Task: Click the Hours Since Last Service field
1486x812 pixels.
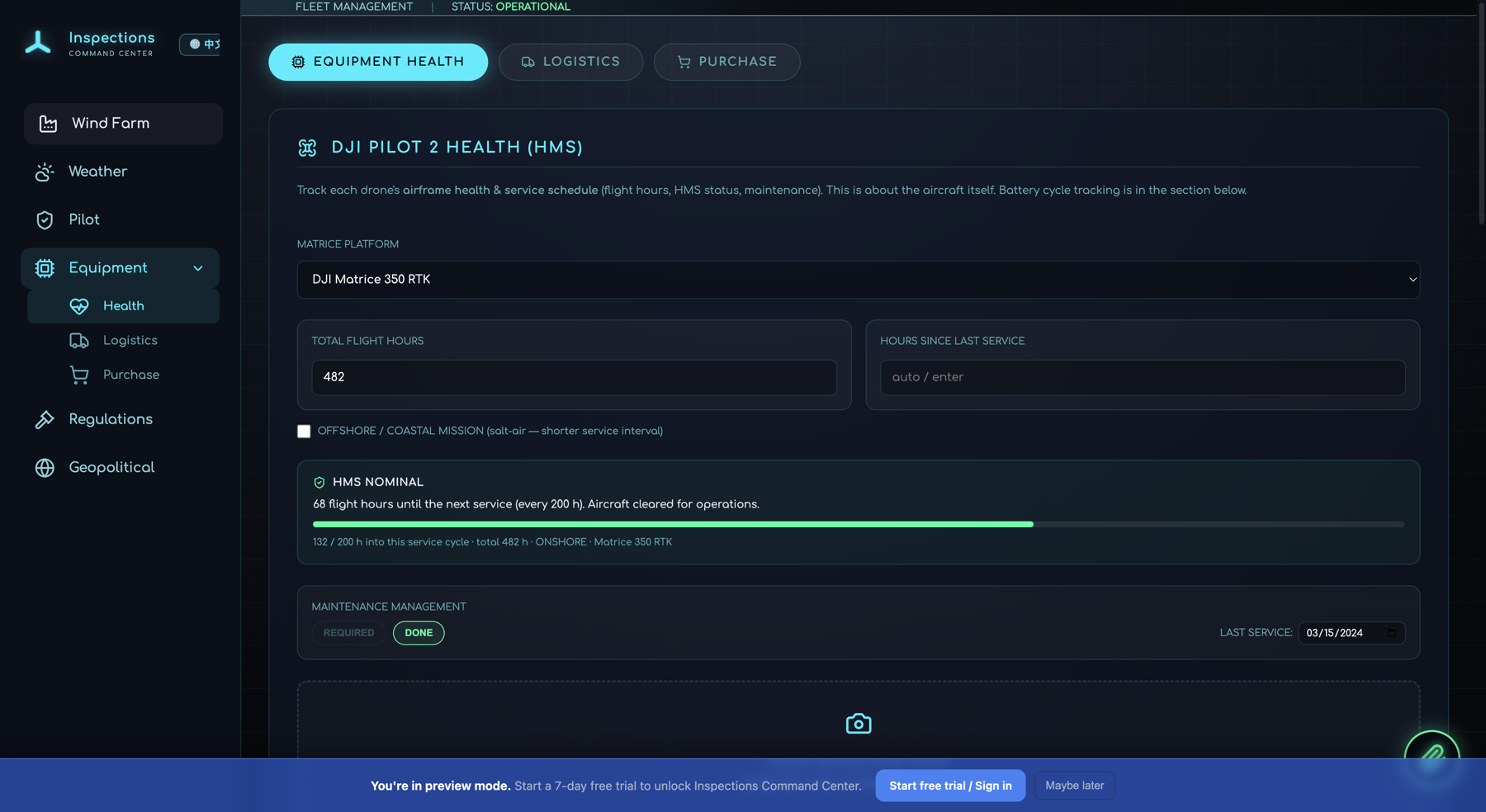Action: click(1143, 377)
